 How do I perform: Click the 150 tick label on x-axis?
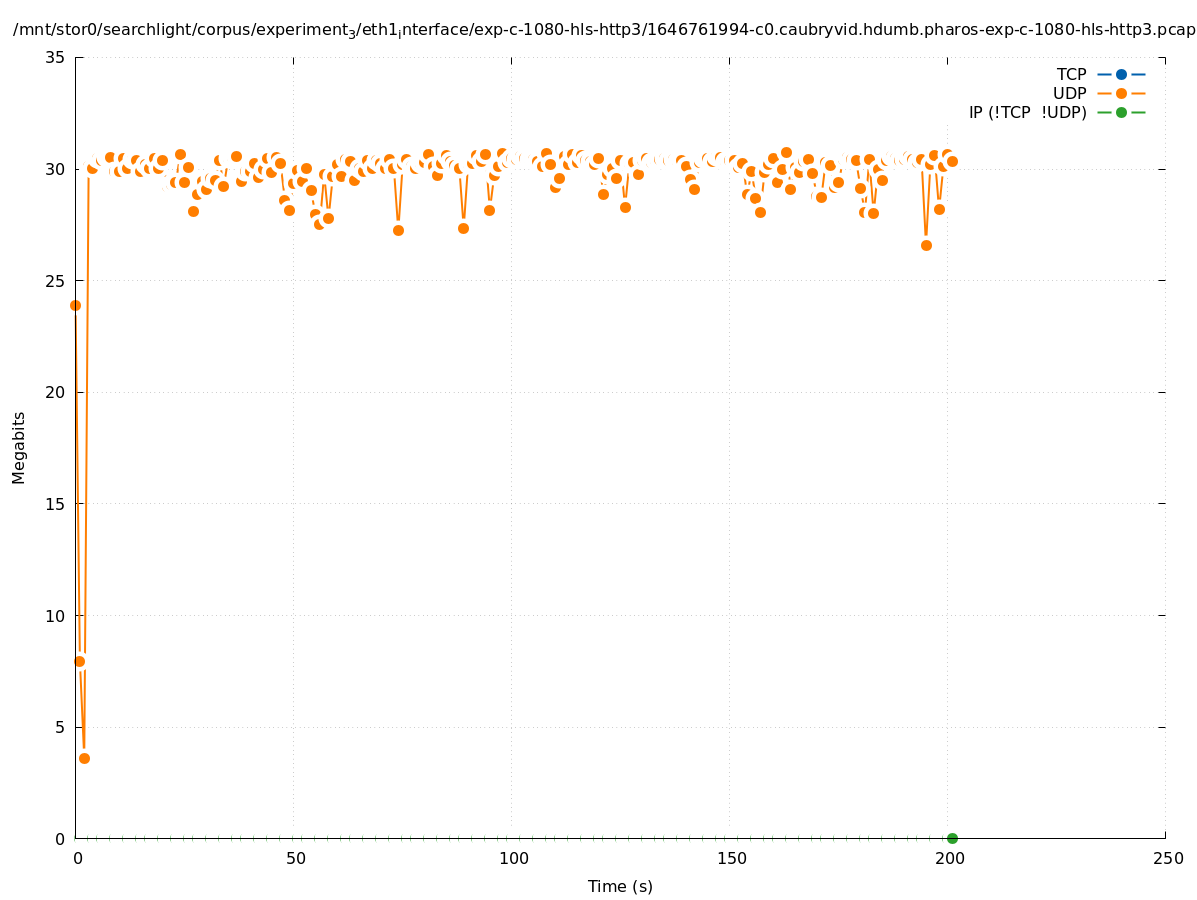click(x=731, y=858)
